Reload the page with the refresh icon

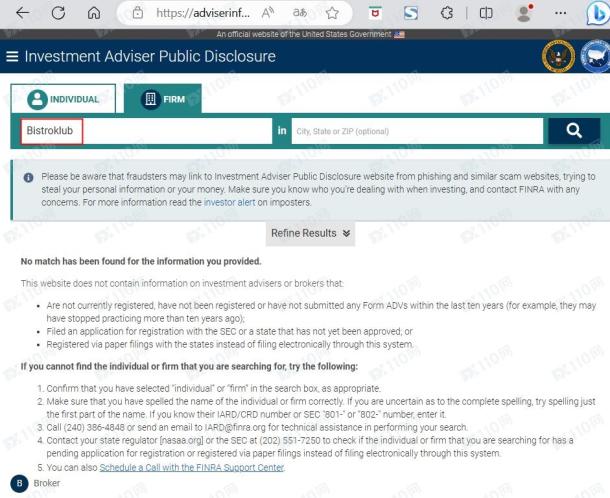pos(58,13)
